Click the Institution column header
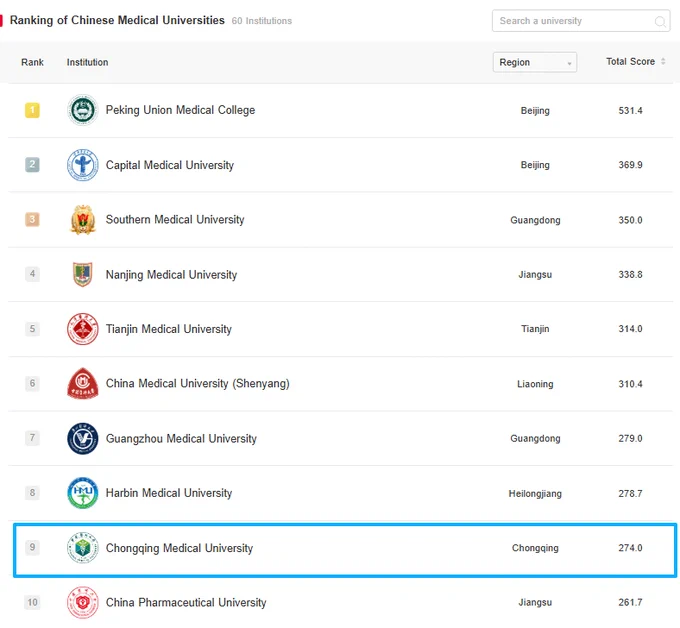The width and height of the screenshot is (680, 628). pyautogui.click(x=87, y=62)
